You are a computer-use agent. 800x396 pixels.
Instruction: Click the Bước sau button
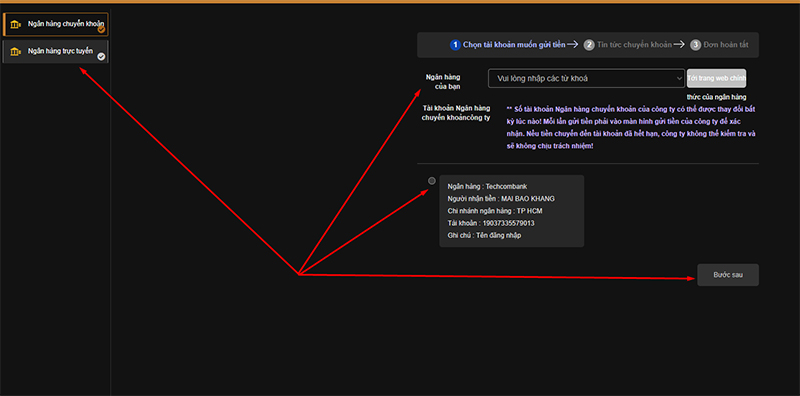[x=728, y=275]
